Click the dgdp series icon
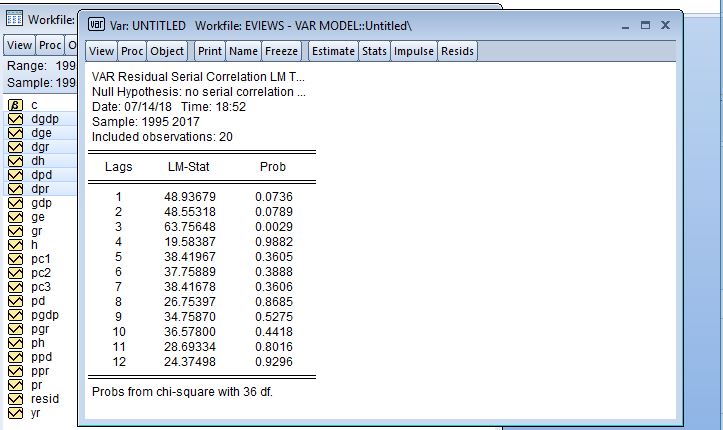The width and height of the screenshot is (723, 430). [15, 119]
